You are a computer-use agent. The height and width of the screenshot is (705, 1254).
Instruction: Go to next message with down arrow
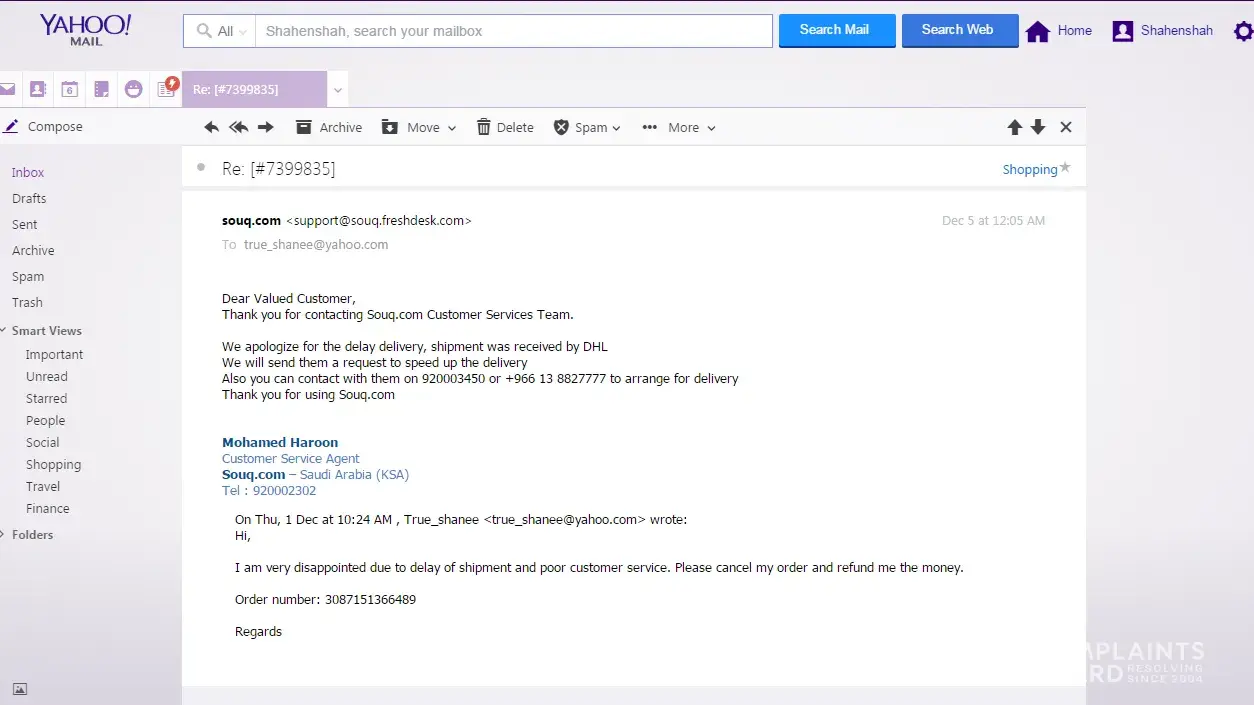(x=1038, y=127)
